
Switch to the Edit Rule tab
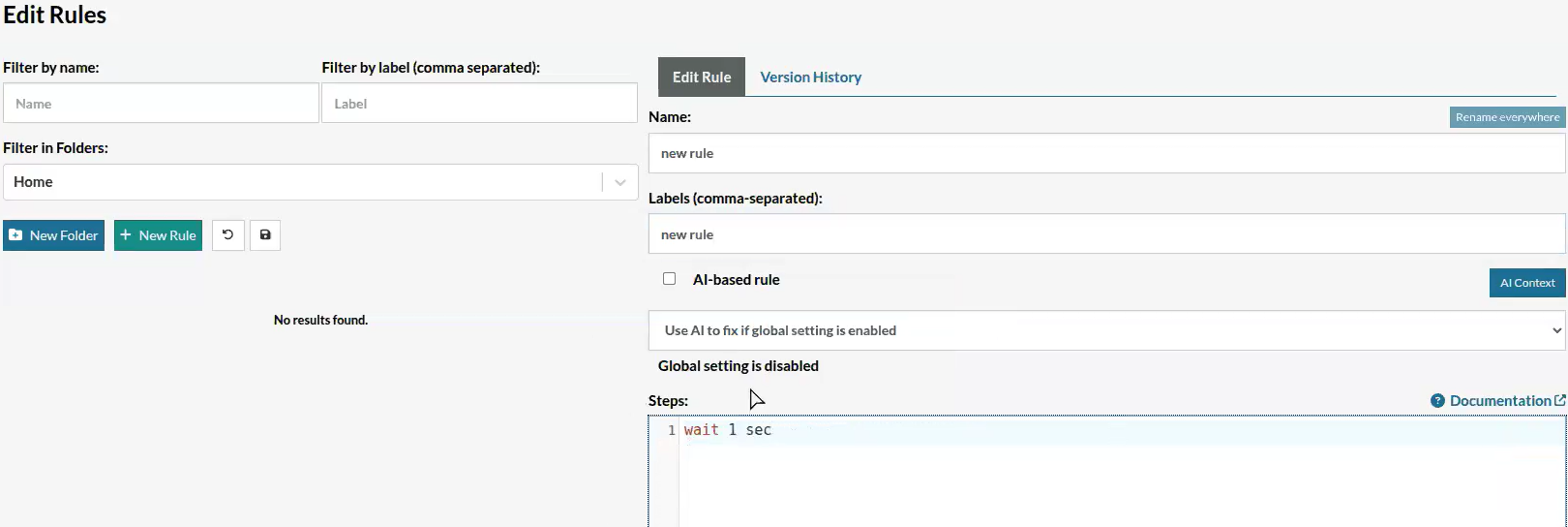click(x=702, y=77)
